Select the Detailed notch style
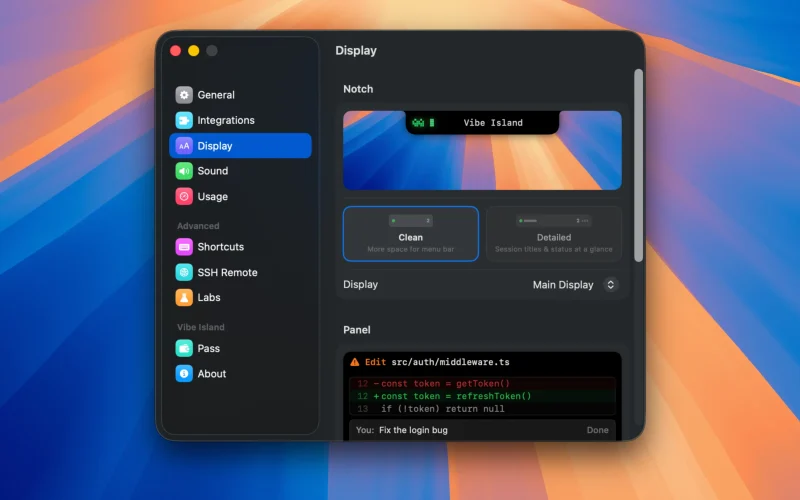The image size is (800, 500). 554,234
